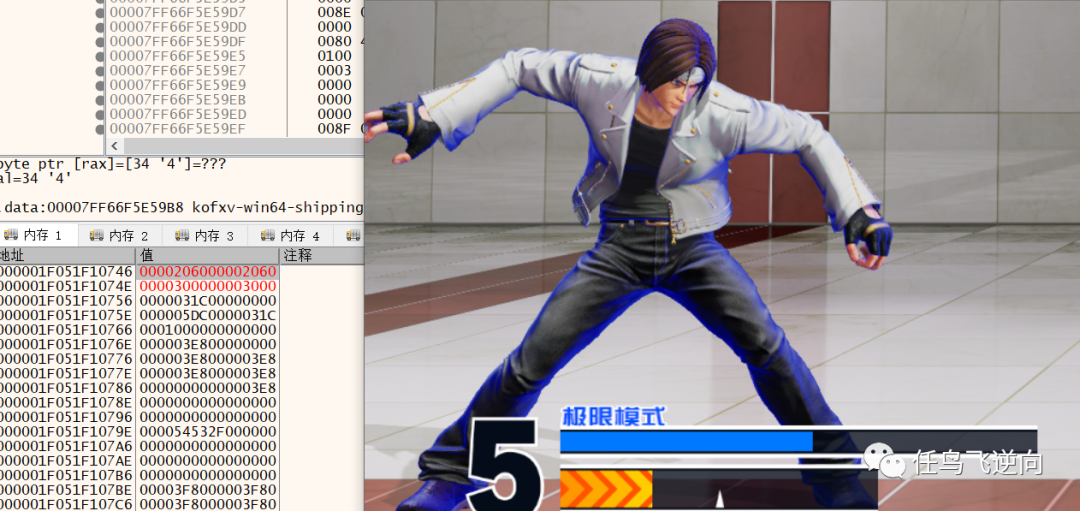Select red value 0000300000003000
This screenshot has width=1080, height=511.
[x=208, y=286]
